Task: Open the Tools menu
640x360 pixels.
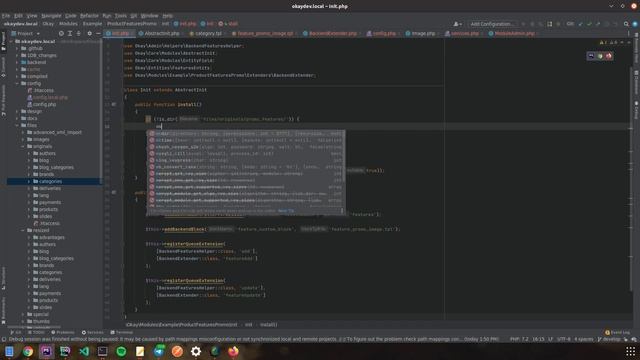Action: pyautogui.click(x=120, y=16)
